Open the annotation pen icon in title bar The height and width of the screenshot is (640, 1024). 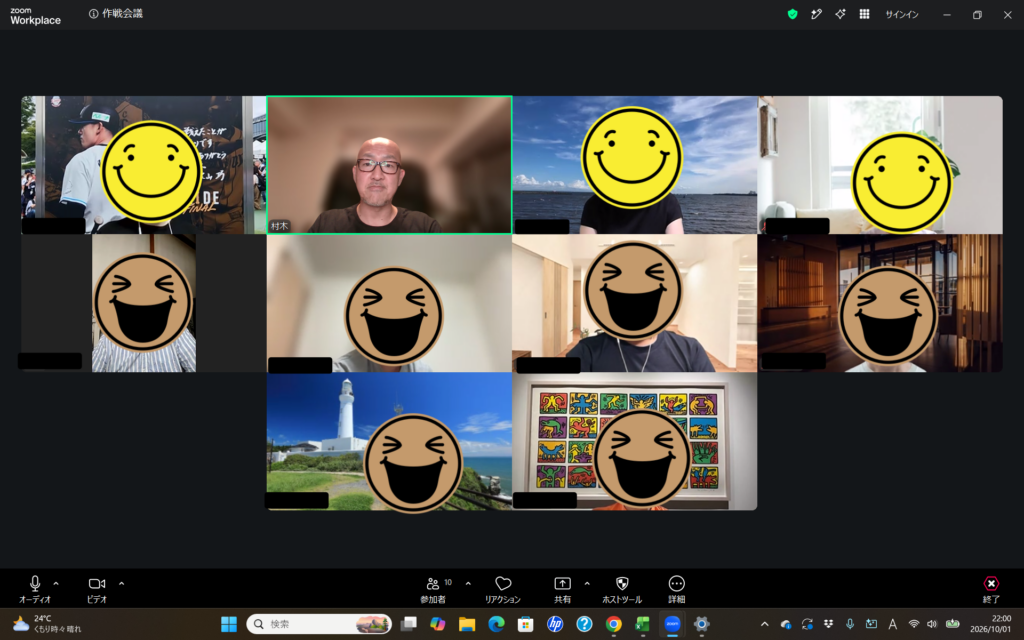pyautogui.click(x=816, y=14)
